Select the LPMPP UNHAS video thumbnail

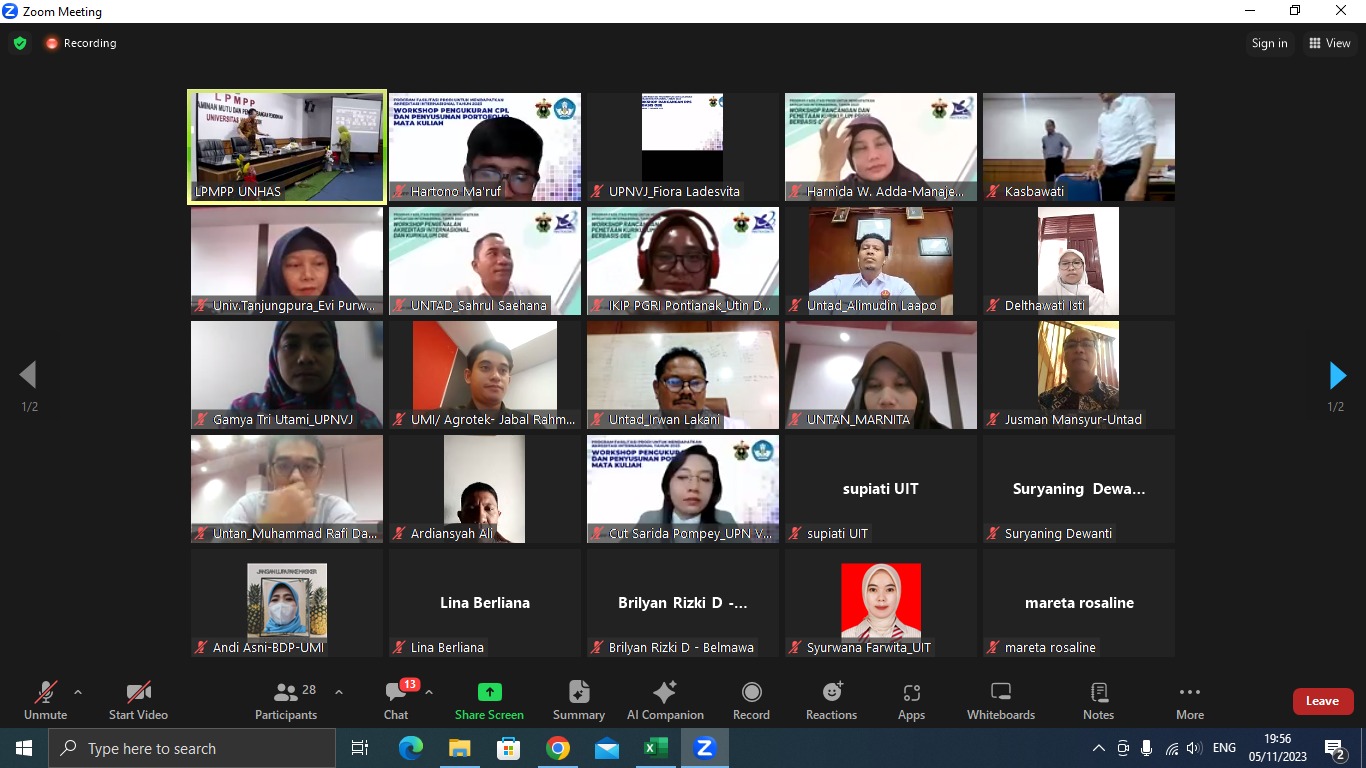click(287, 147)
